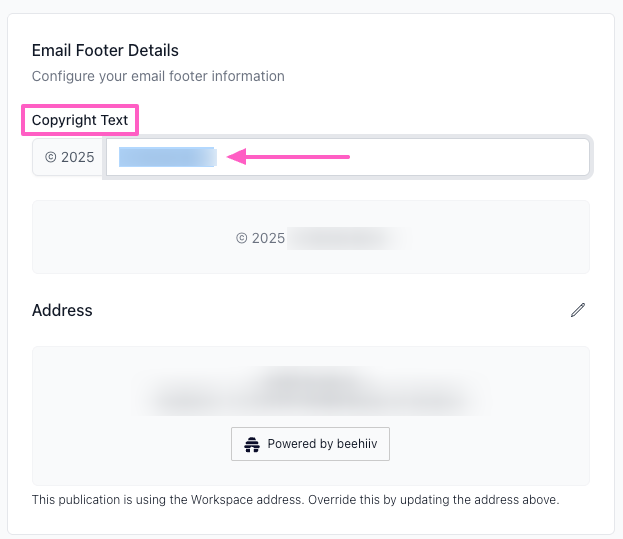Click the footer configuration description text
This screenshot has width=623, height=539.
pos(158,76)
